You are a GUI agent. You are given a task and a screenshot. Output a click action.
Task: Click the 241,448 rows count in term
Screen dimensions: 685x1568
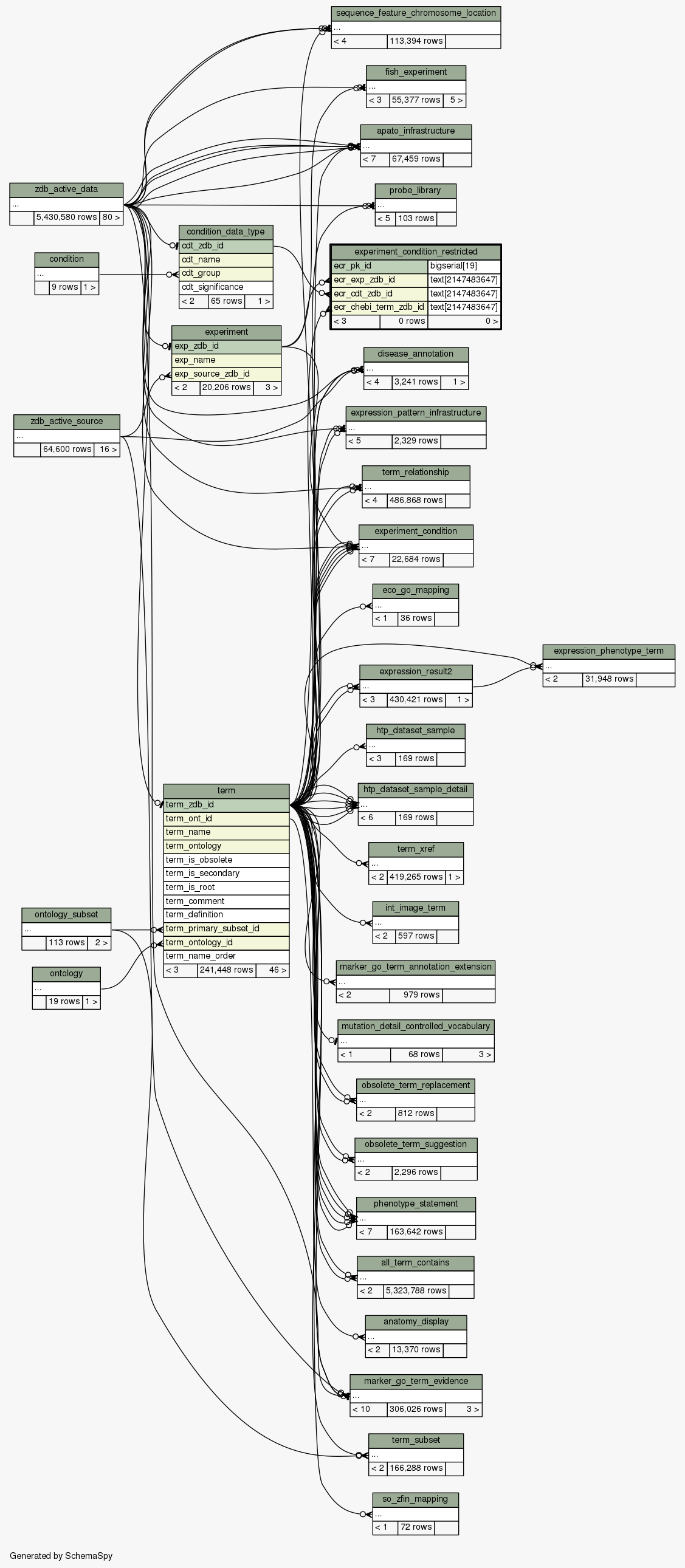[226, 970]
